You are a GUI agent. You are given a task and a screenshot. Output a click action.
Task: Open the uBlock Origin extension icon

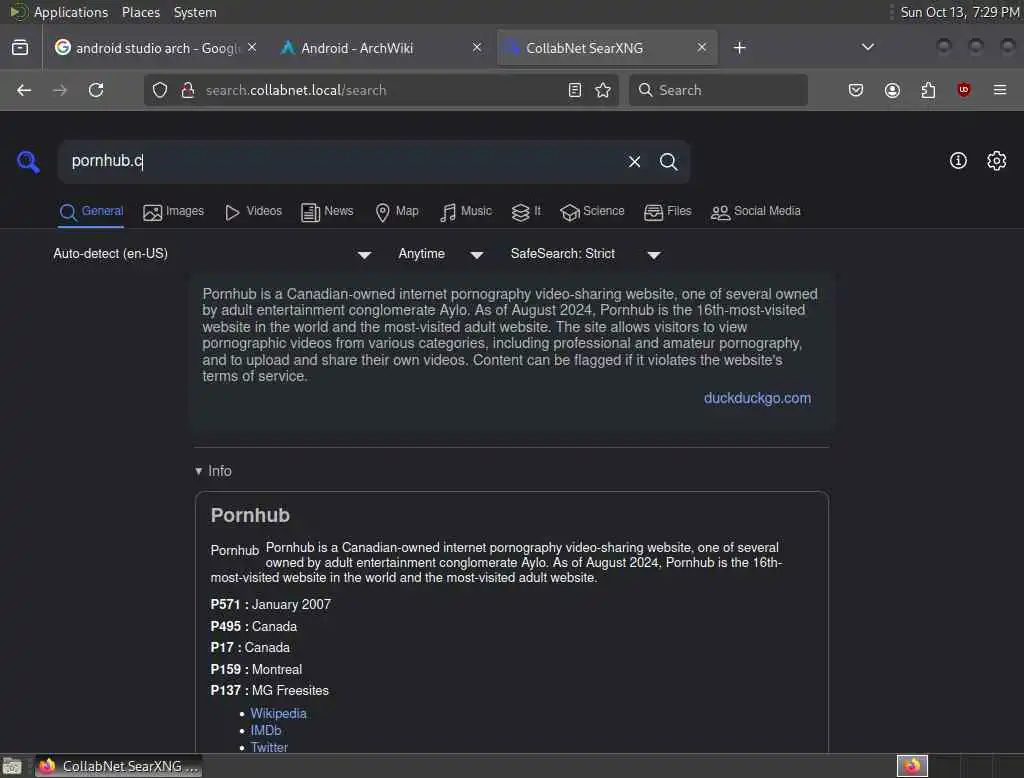click(x=964, y=90)
